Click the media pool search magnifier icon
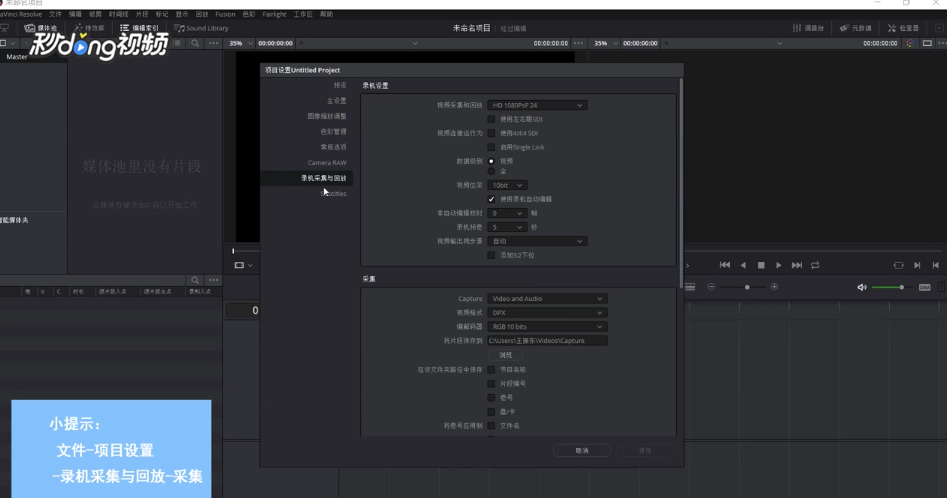This screenshot has width=947, height=498. (x=195, y=43)
